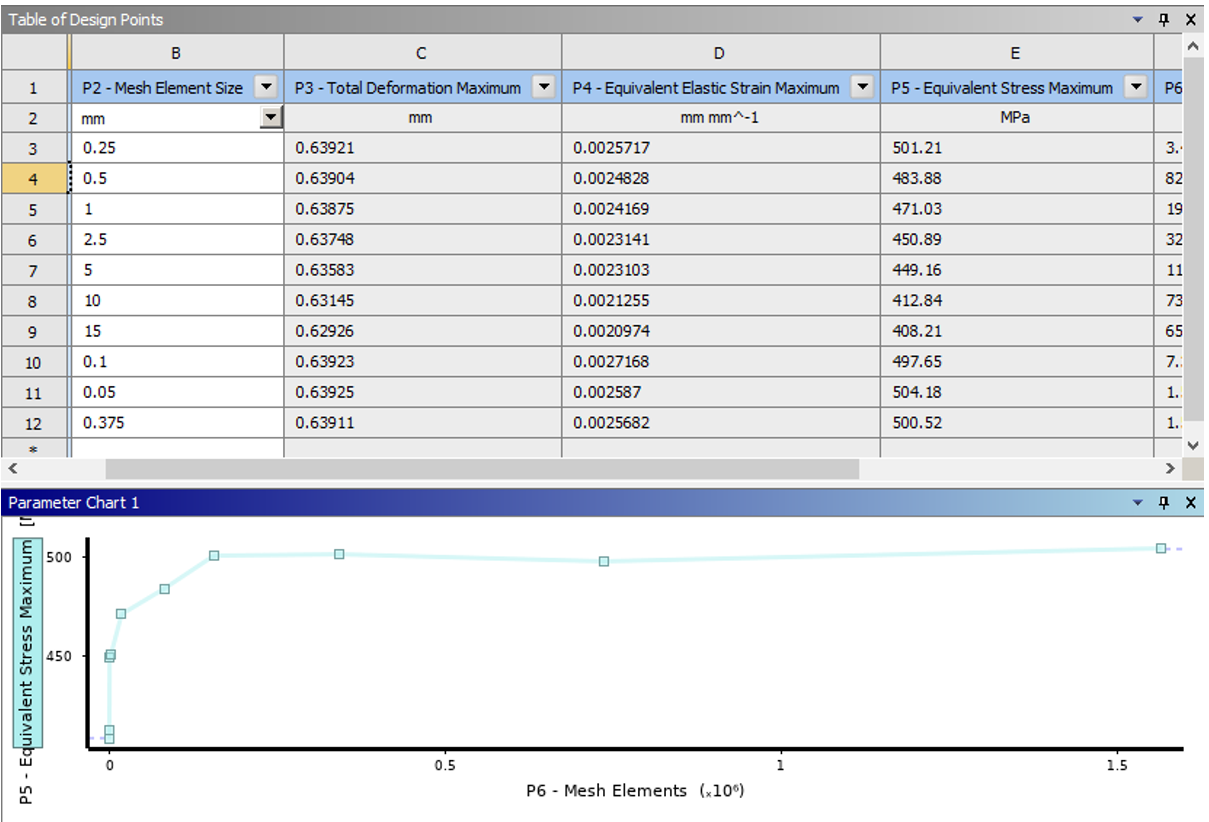Open Table of Design Points panel options menu
The height and width of the screenshot is (822, 1209).
[1138, 19]
